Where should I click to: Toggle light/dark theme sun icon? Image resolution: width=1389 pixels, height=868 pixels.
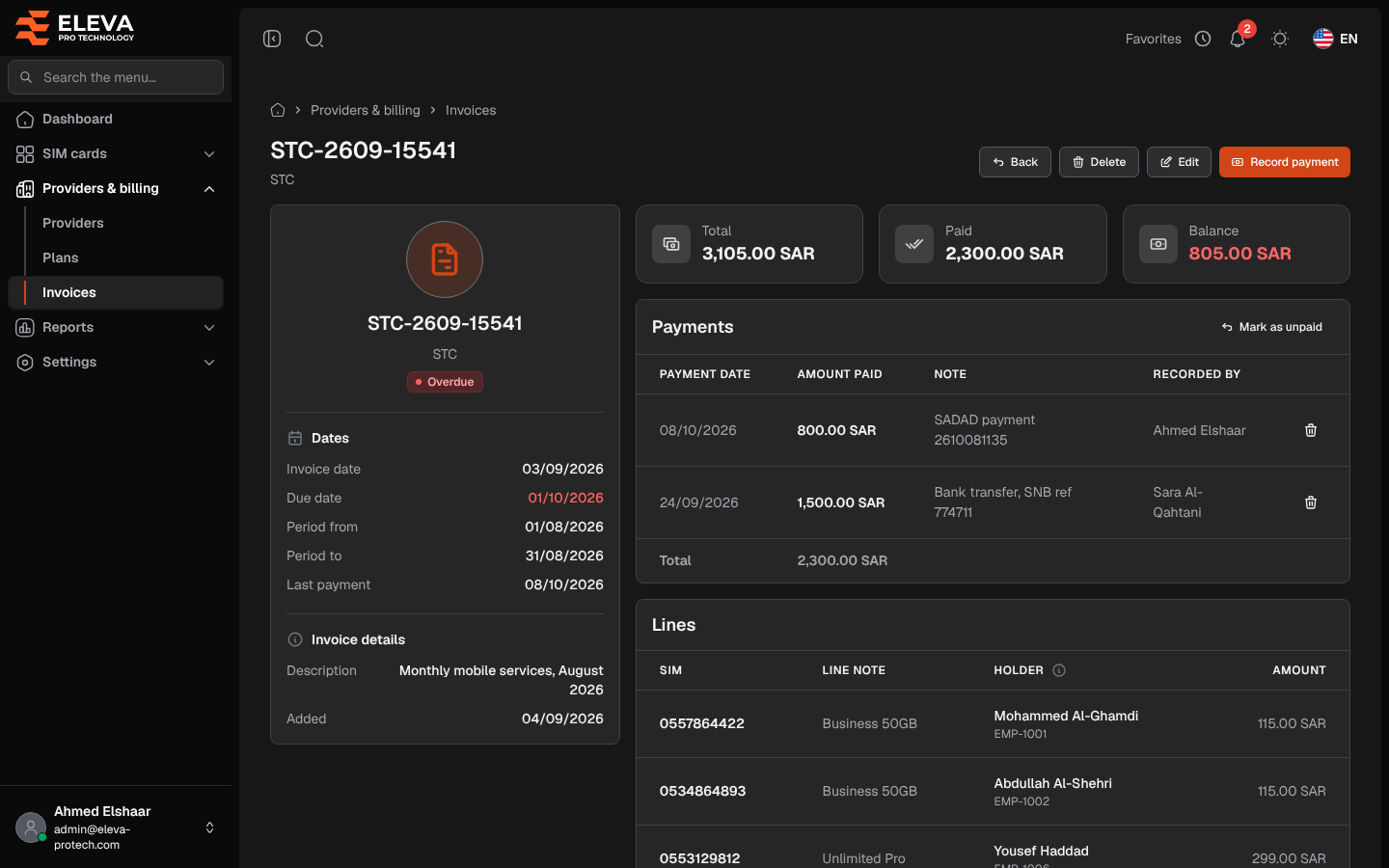click(x=1280, y=39)
